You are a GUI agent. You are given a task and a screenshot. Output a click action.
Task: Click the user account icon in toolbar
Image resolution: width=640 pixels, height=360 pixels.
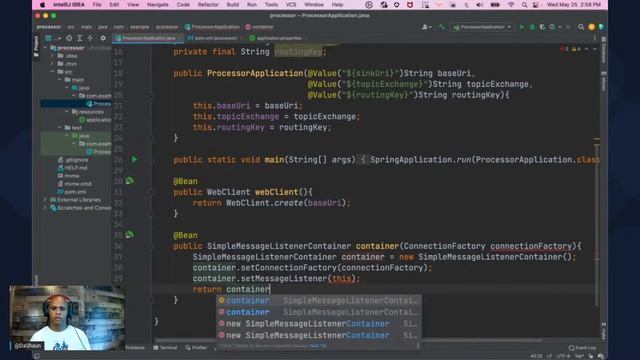pyautogui.click(x=426, y=27)
